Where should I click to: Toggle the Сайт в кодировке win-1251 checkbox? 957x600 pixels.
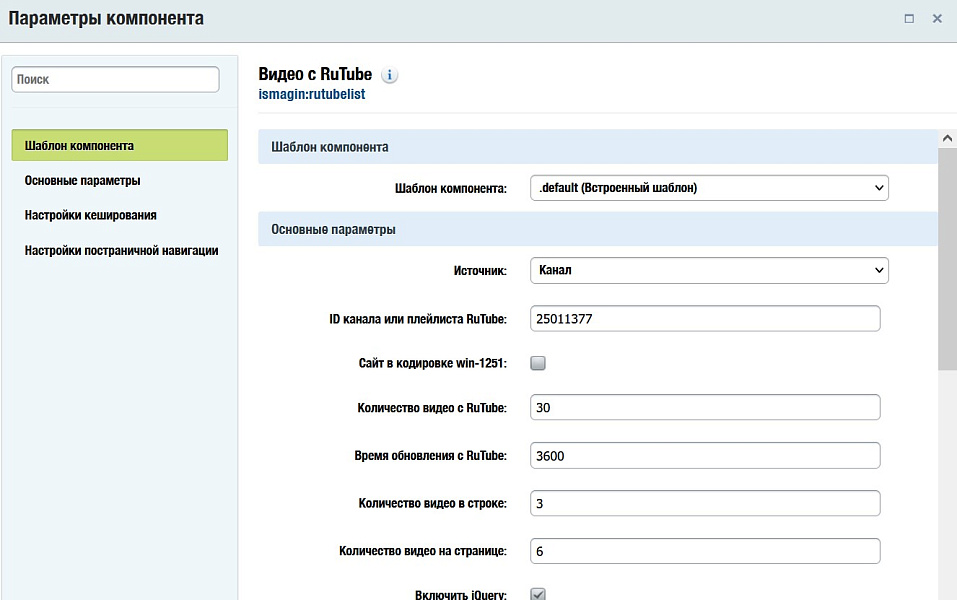pos(538,363)
